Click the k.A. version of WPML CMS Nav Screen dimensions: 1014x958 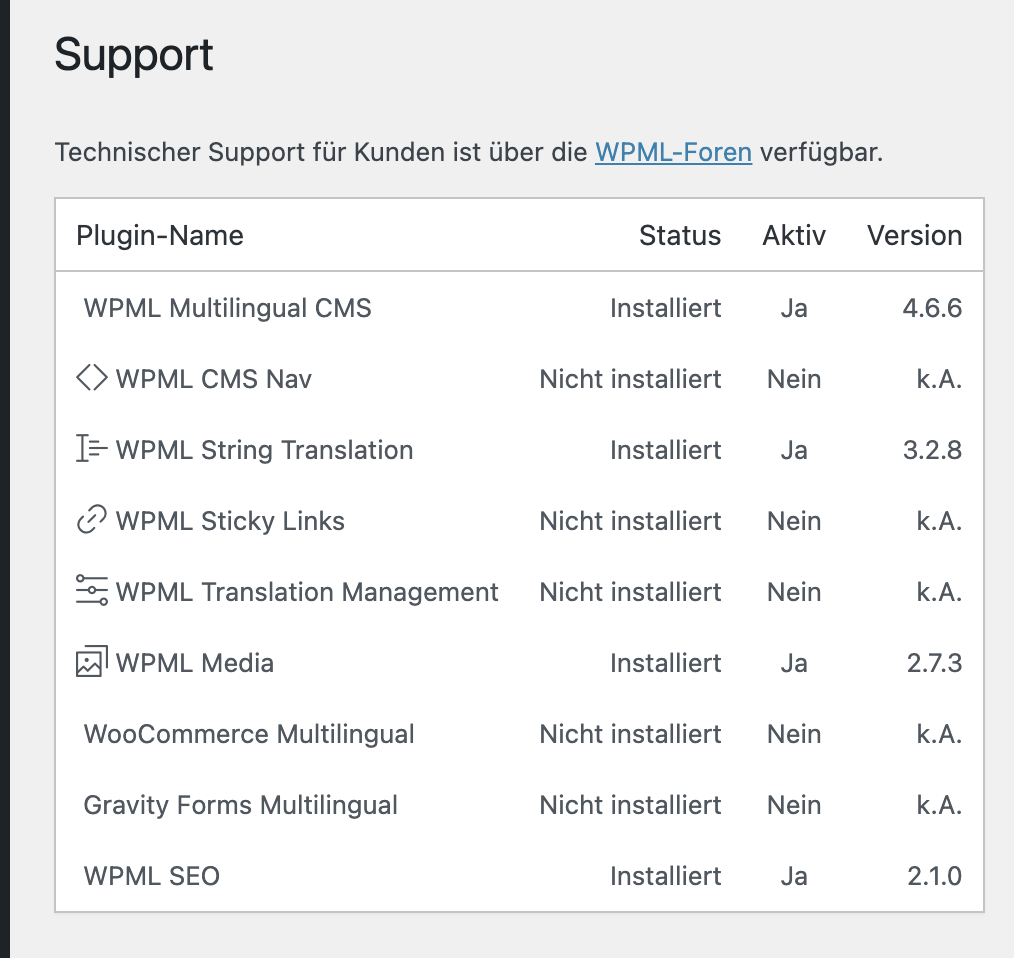point(939,379)
